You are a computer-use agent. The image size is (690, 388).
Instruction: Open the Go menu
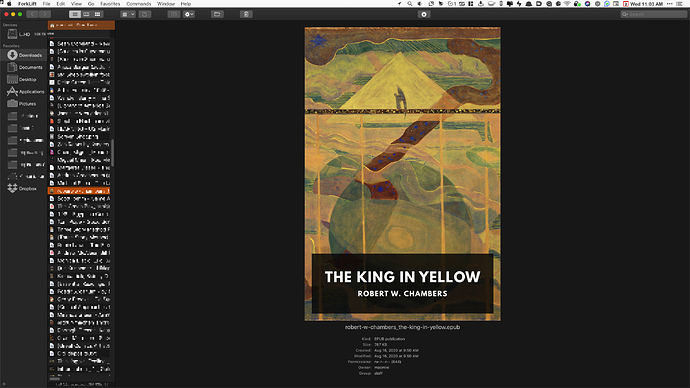91,4
